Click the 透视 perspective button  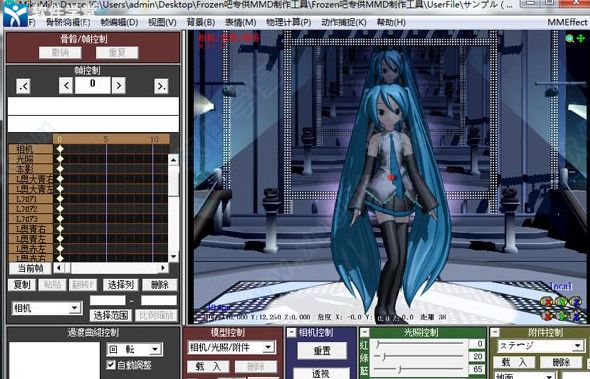(321, 373)
